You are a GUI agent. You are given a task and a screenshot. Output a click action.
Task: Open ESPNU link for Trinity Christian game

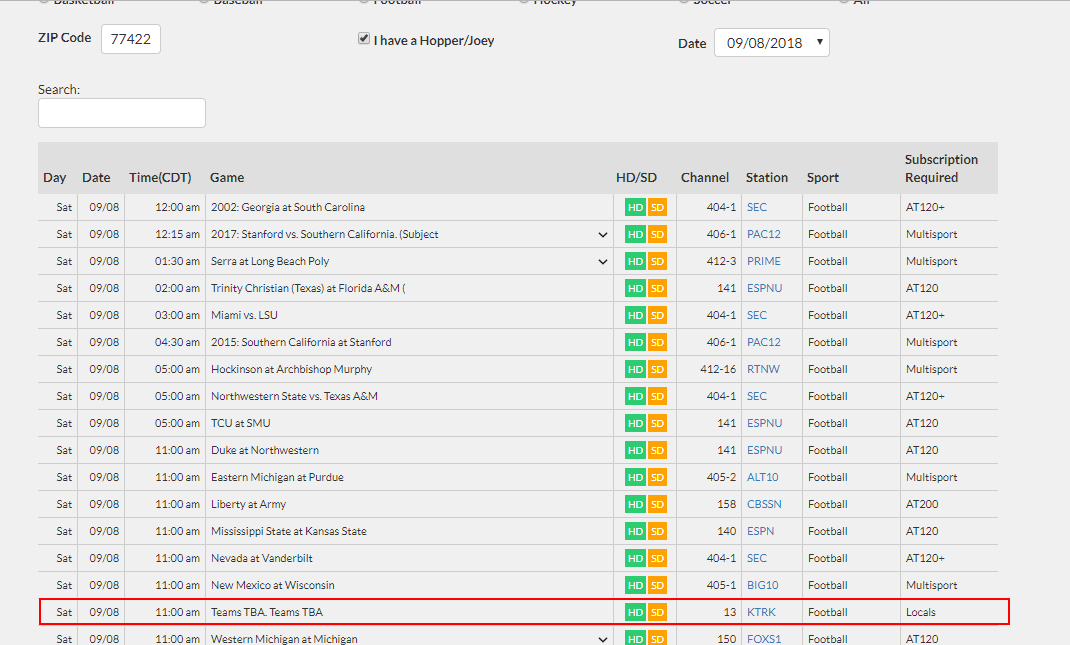click(764, 288)
